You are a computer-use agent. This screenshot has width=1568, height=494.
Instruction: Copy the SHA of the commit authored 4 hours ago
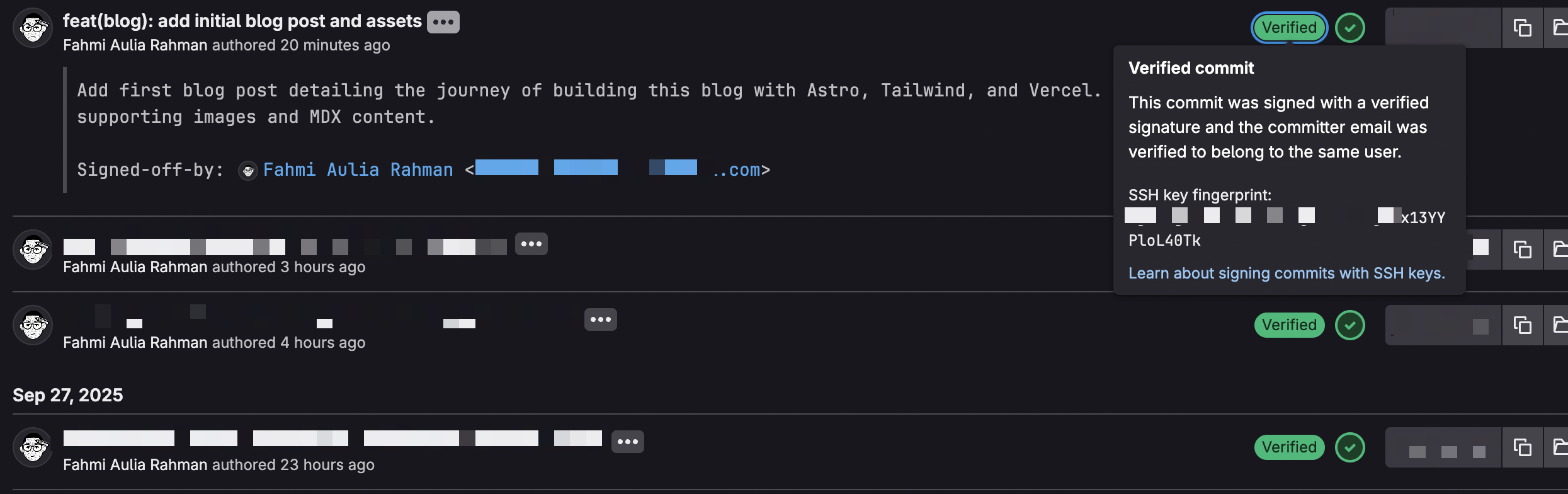[x=1522, y=325]
